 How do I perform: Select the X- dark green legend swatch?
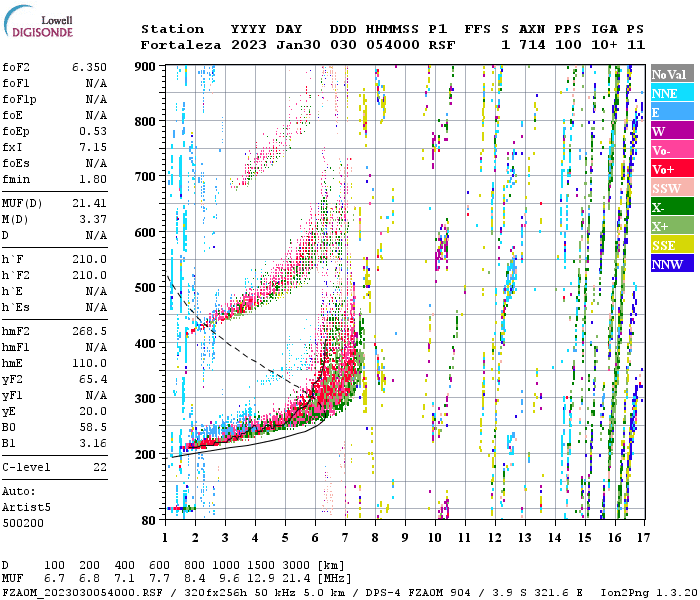click(672, 207)
